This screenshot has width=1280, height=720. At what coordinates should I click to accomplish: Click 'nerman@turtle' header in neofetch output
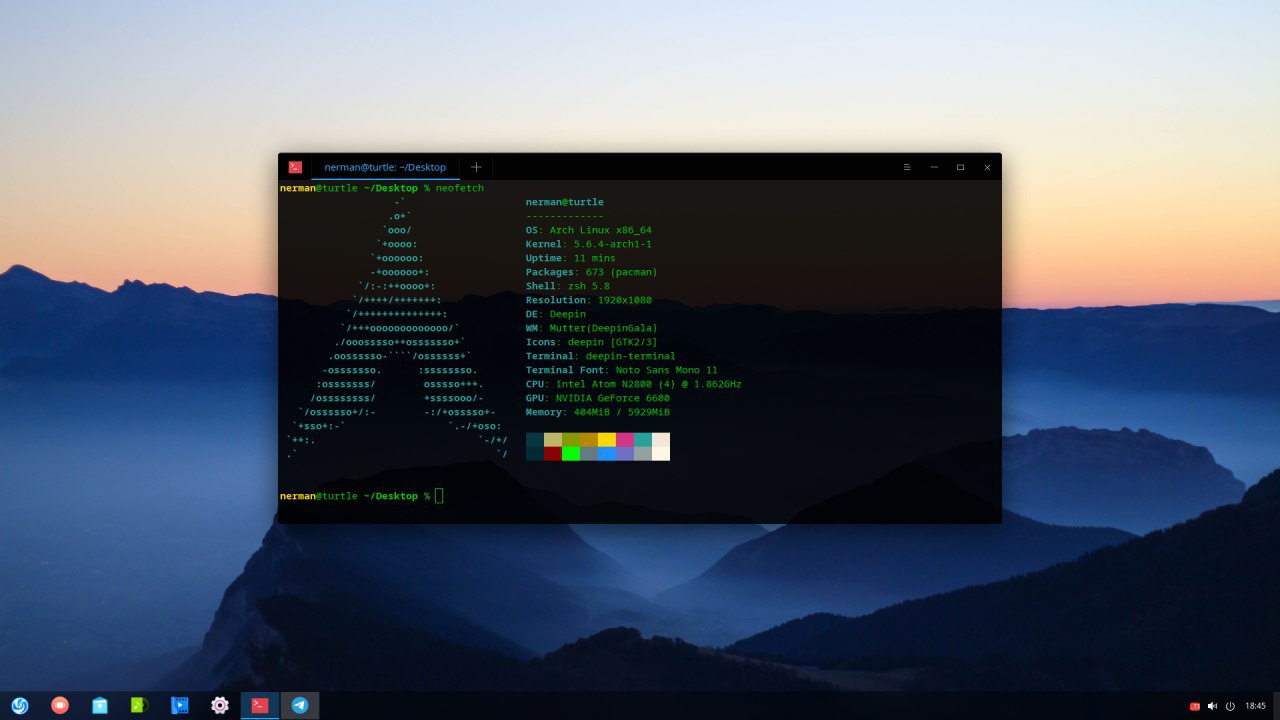[565, 202]
